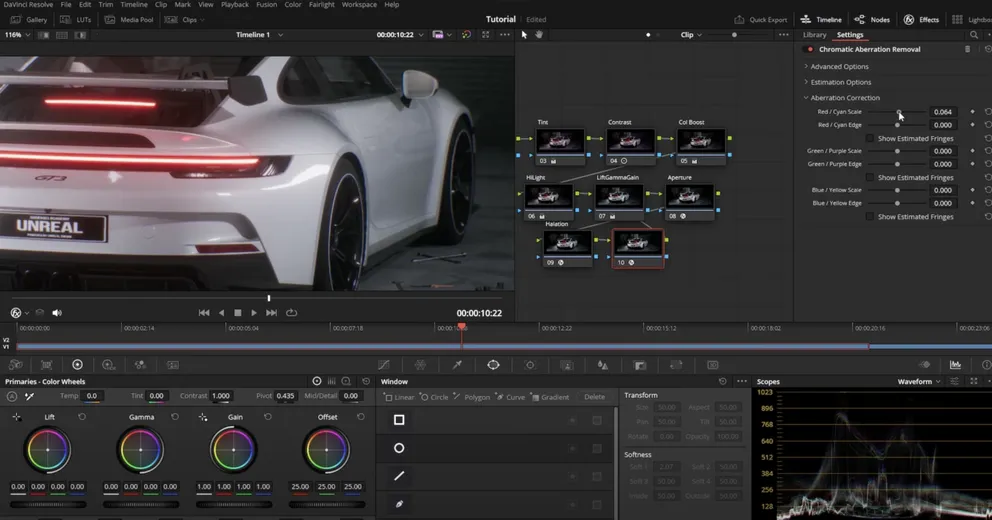Toggle auto balance button in Color Wheels

(x=12, y=396)
